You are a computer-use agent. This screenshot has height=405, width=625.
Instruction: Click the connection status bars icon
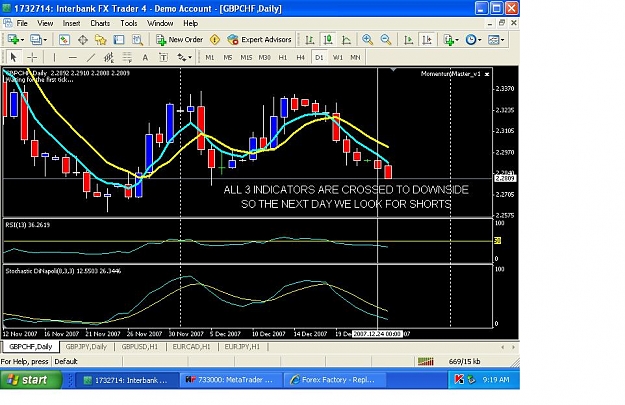coord(426,362)
